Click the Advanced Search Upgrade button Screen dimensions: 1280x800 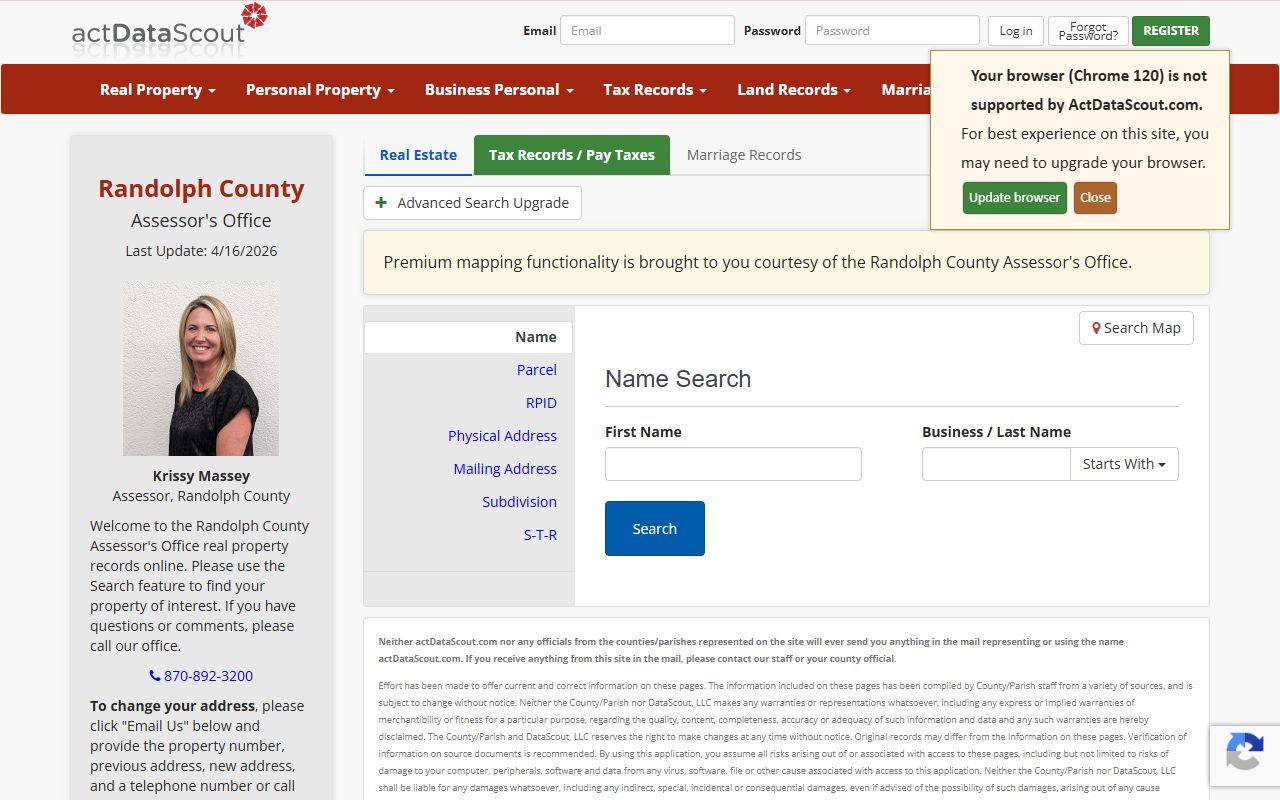472,203
